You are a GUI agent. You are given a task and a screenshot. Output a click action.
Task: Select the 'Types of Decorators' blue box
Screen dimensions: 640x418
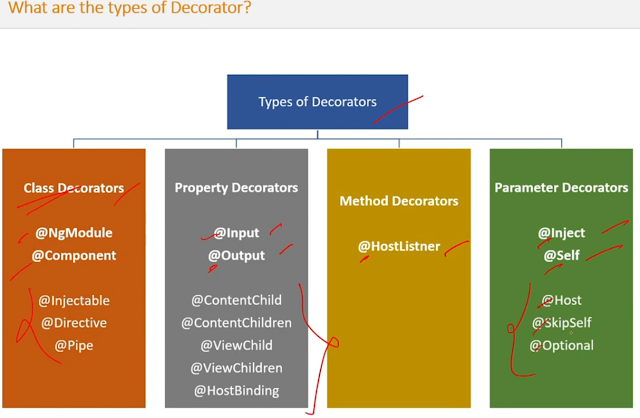pyautogui.click(x=318, y=102)
